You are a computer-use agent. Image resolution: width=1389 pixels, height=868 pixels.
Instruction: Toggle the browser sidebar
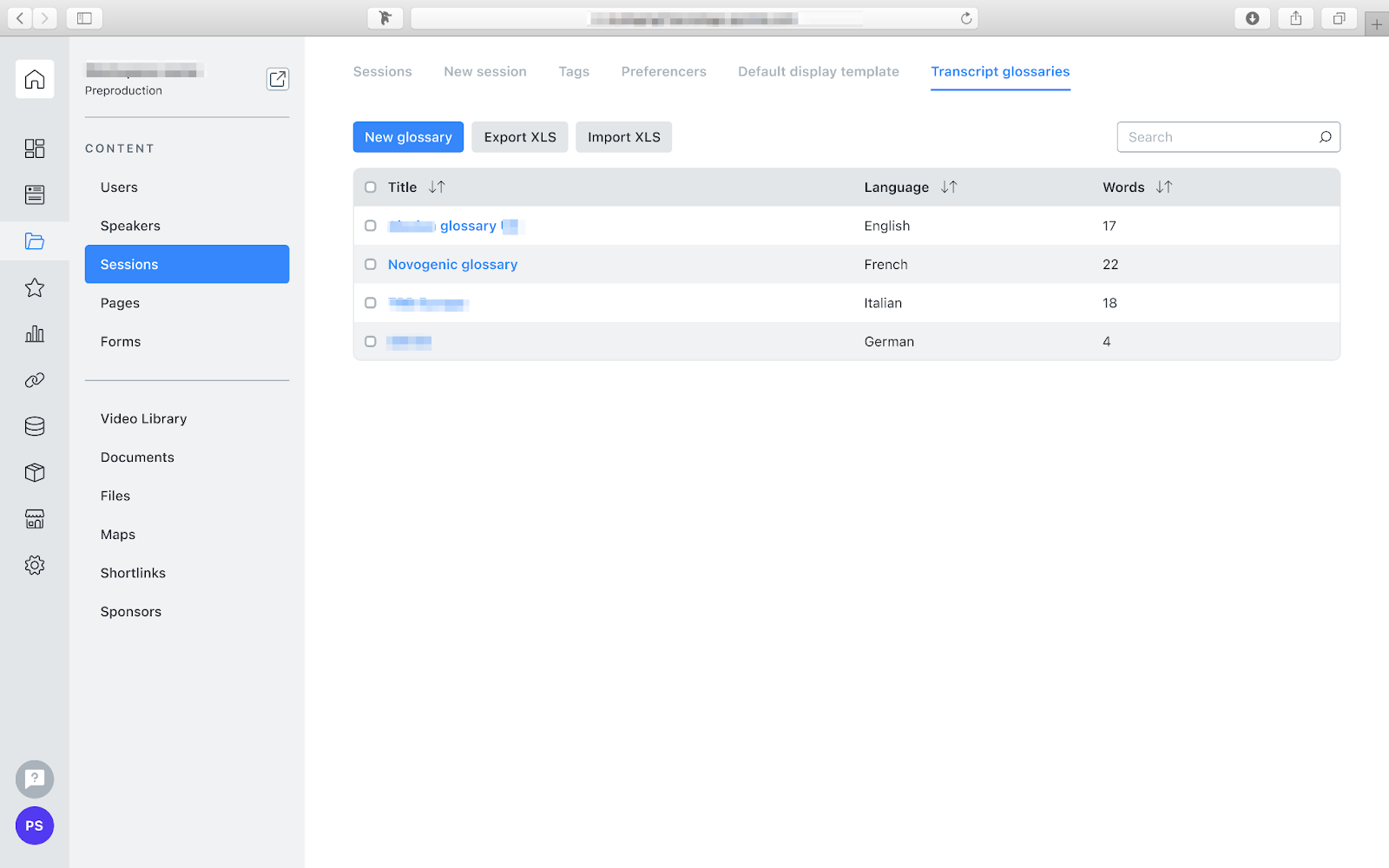tap(84, 18)
